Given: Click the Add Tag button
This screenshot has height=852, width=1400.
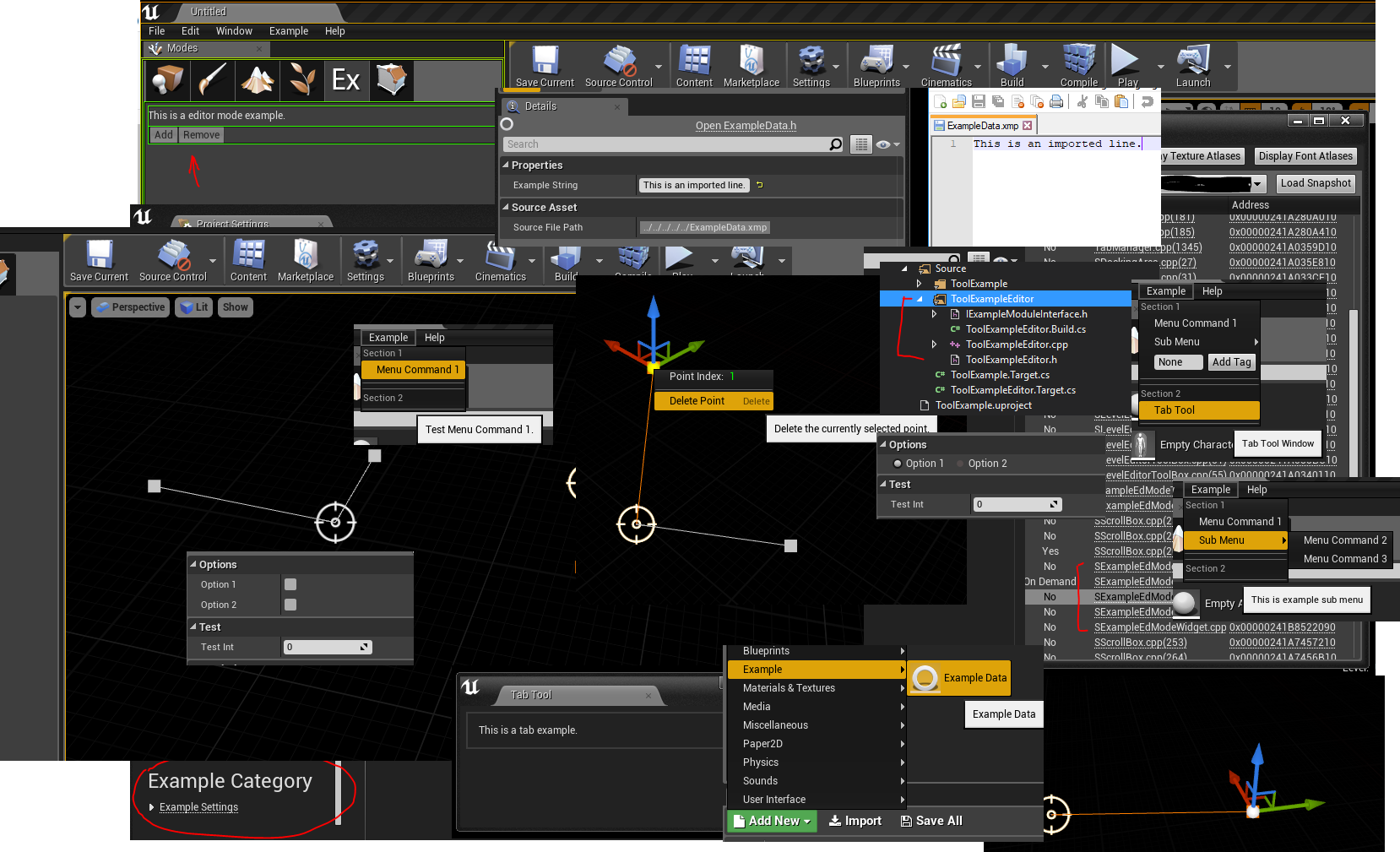Looking at the screenshot, I should tap(1231, 362).
